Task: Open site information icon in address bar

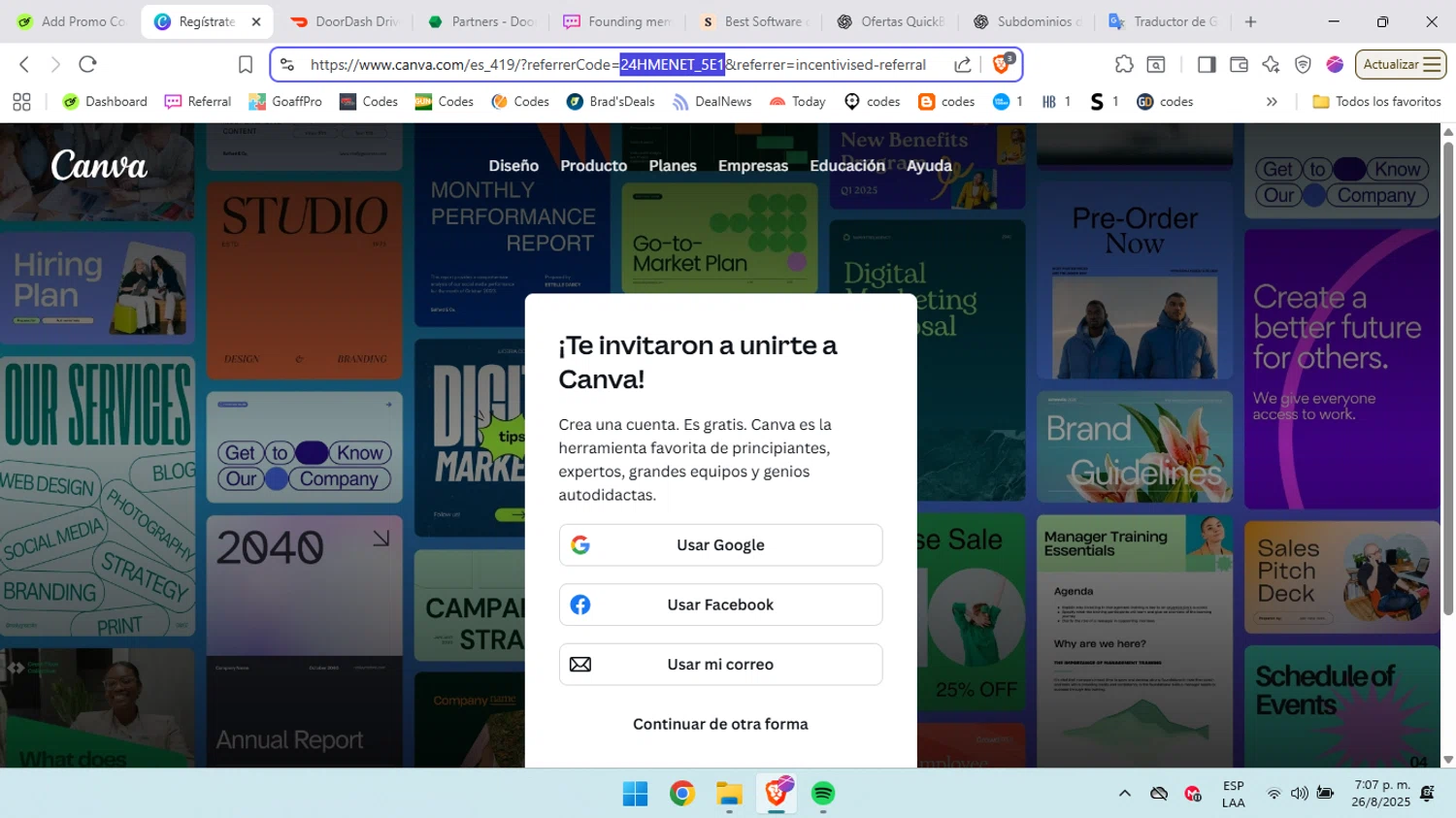Action: pyautogui.click(x=287, y=65)
